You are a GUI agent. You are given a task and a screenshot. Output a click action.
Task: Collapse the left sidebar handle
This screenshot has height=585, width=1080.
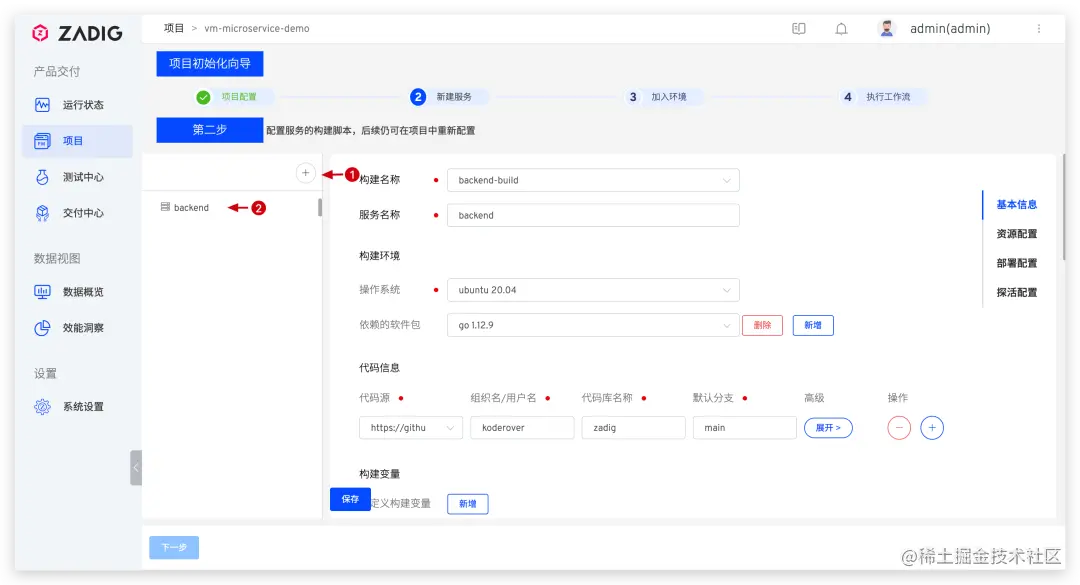coord(136,468)
